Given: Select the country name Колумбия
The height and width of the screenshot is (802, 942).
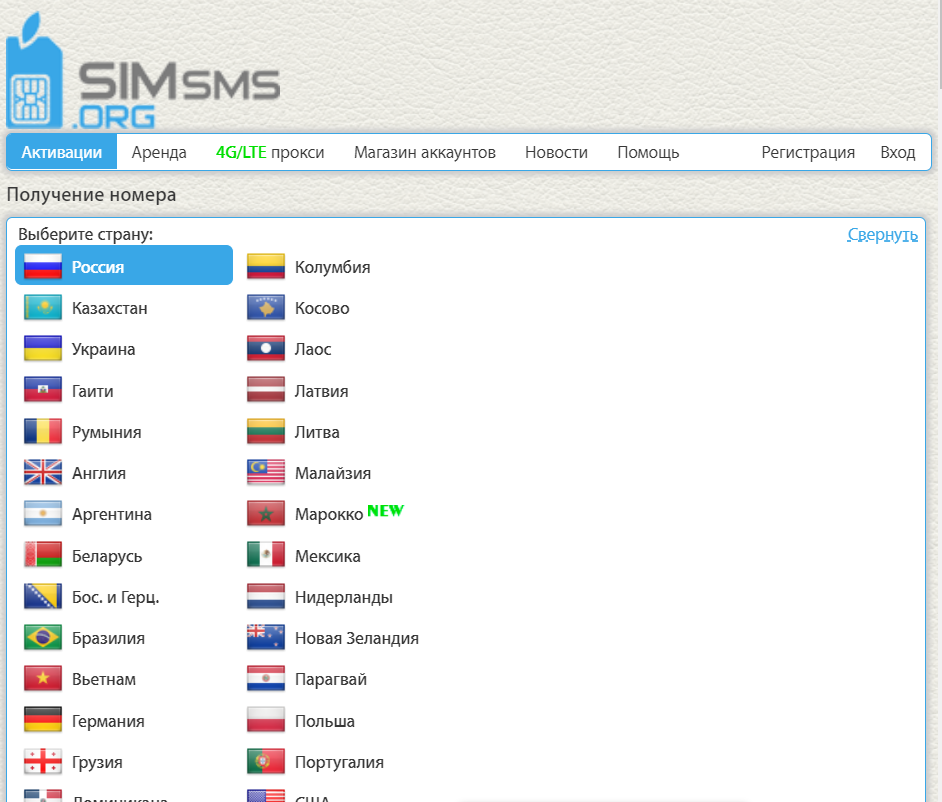Looking at the screenshot, I should (332, 267).
